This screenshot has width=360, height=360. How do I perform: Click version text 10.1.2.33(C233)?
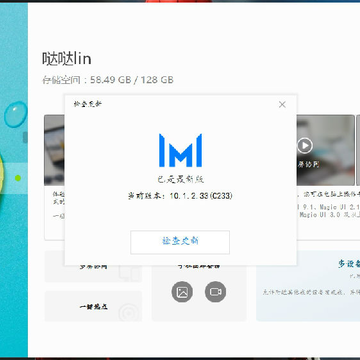pos(201,196)
